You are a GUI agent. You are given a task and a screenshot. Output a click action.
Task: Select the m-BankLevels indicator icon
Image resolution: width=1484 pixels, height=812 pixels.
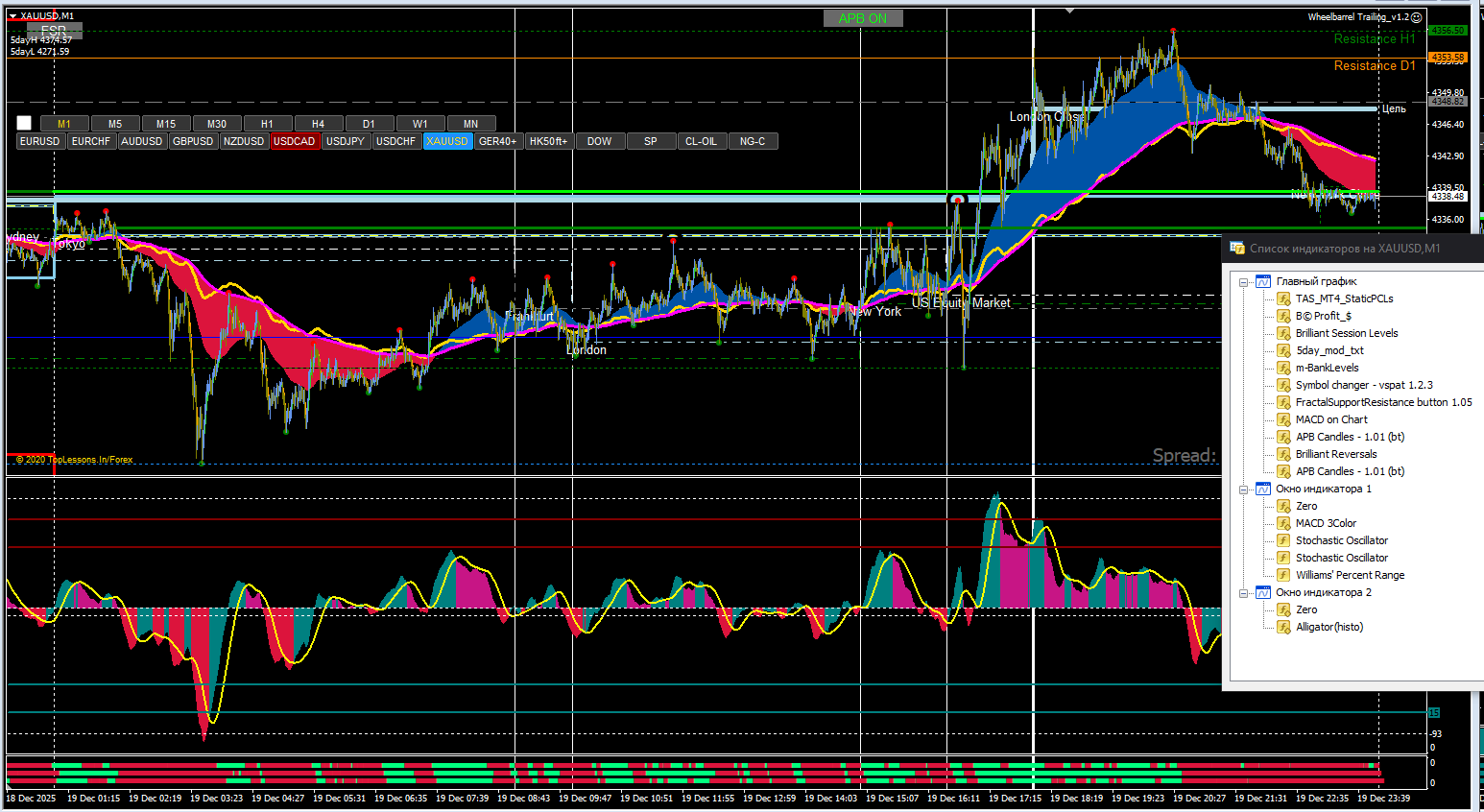click(1283, 368)
